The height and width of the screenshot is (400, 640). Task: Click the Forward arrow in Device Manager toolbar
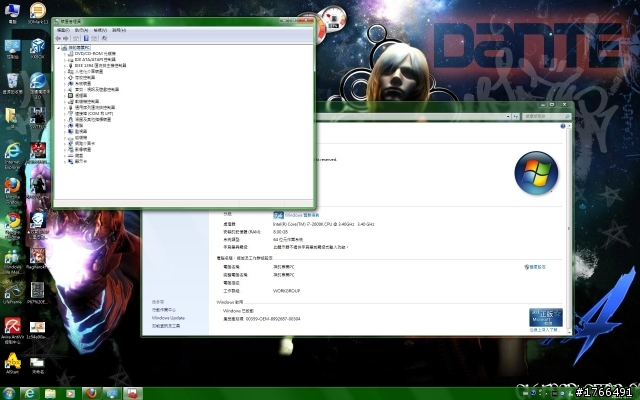pos(66,38)
